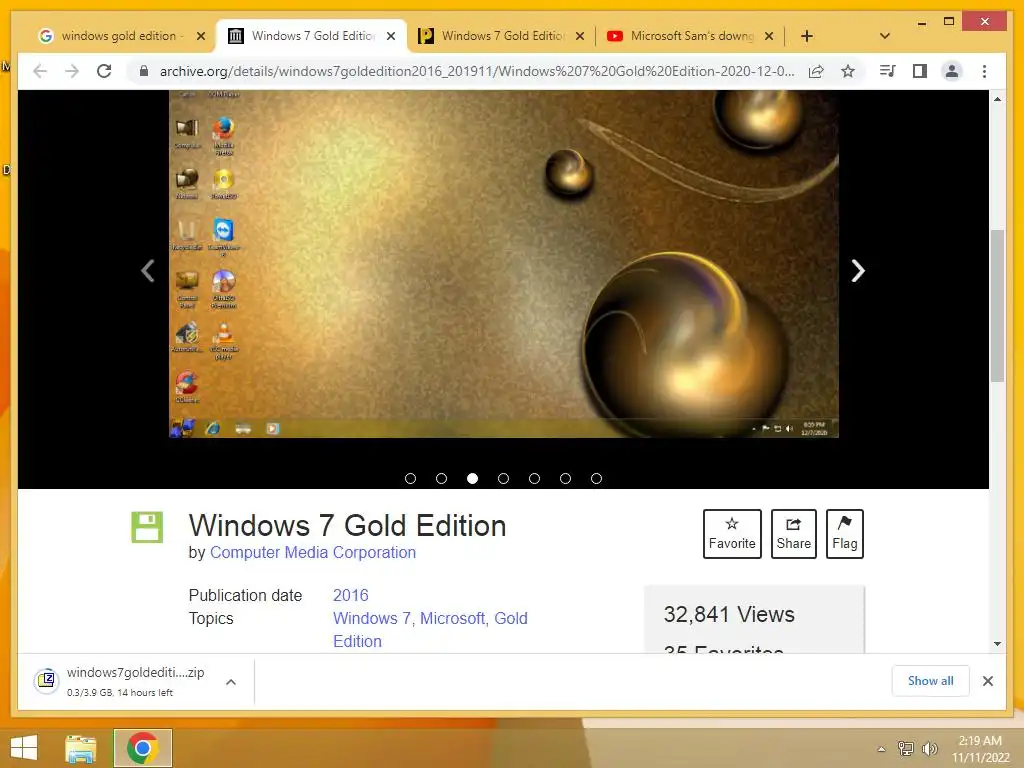This screenshot has width=1024, height=768.
Task: Click the 32,841 Views text
Action: coord(729,615)
